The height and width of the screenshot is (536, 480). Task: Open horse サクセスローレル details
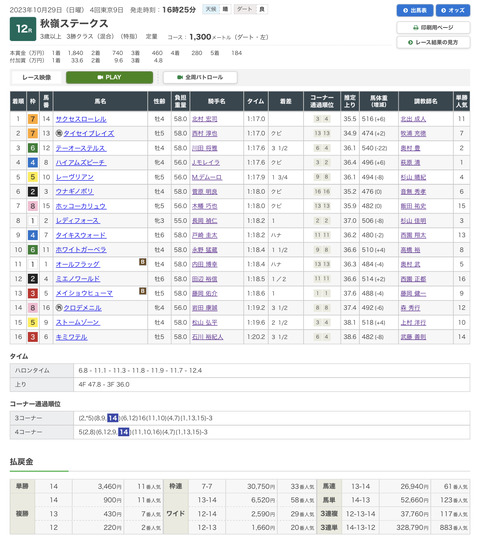coord(81,119)
